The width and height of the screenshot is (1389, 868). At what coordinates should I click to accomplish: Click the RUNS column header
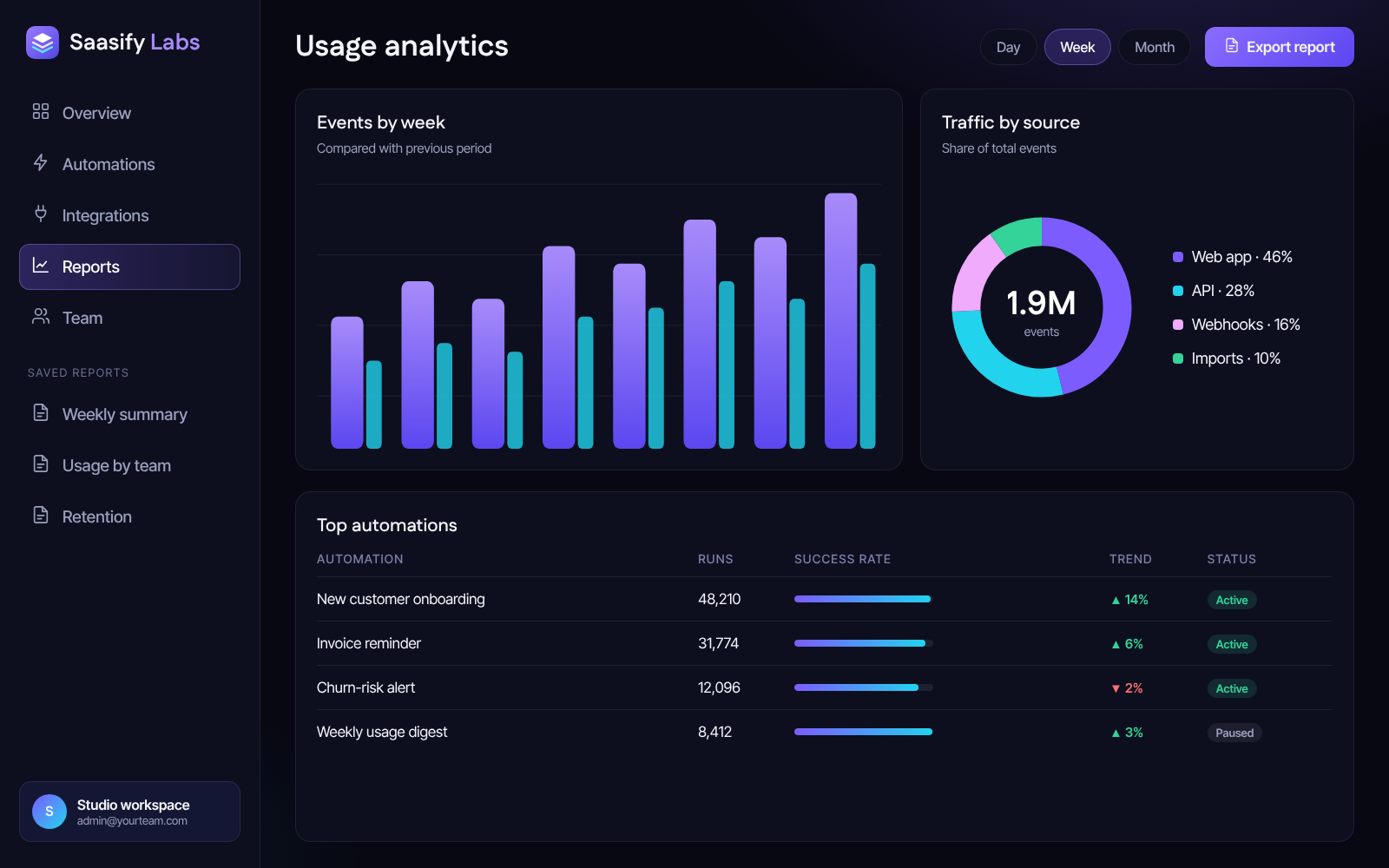pos(715,559)
